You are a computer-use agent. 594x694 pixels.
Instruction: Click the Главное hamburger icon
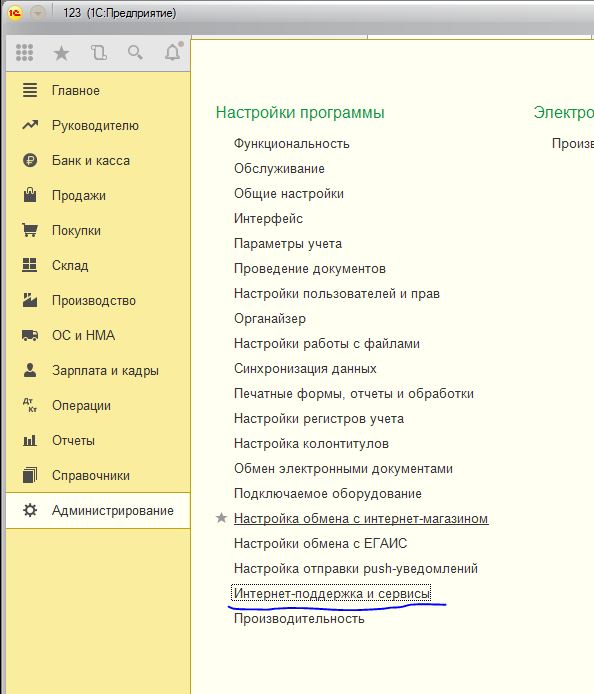pyautogui.click(x=30, y=90)
